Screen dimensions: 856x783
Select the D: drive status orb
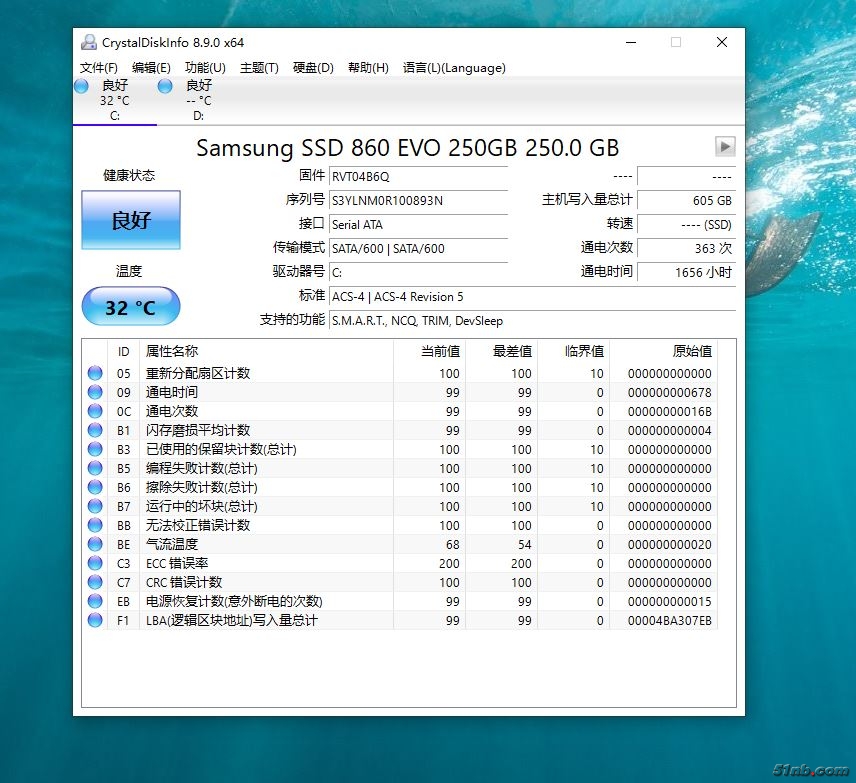click(x=166, y=87)
